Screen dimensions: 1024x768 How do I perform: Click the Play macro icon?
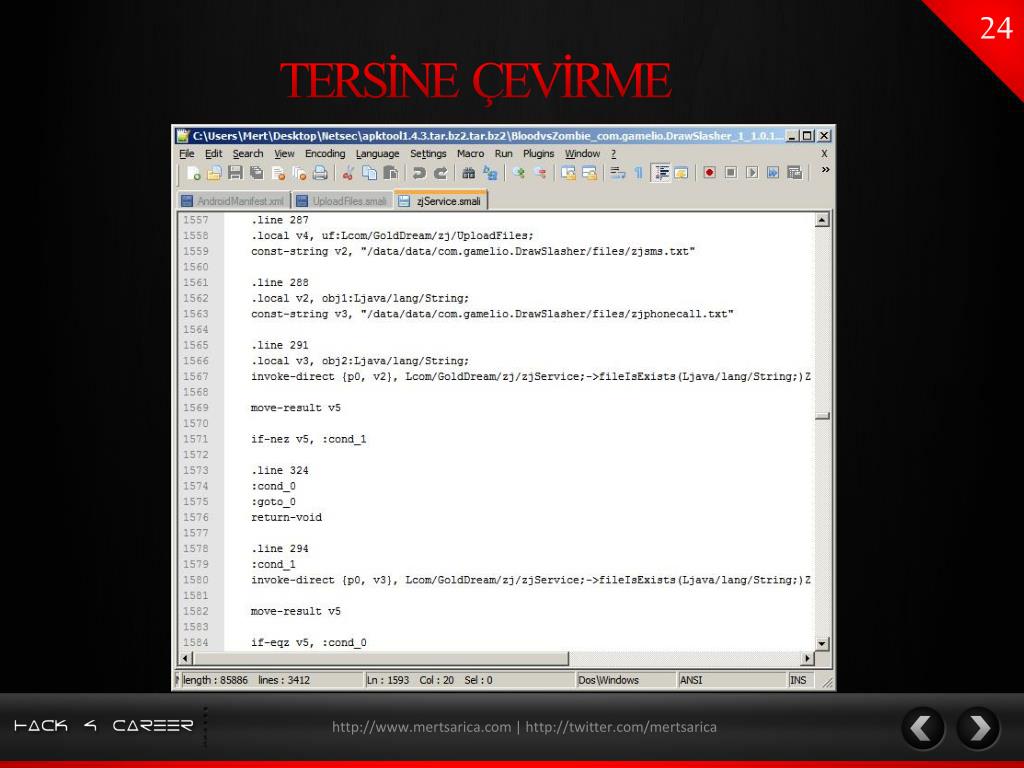pyautogui.click(x=752, y=172)
